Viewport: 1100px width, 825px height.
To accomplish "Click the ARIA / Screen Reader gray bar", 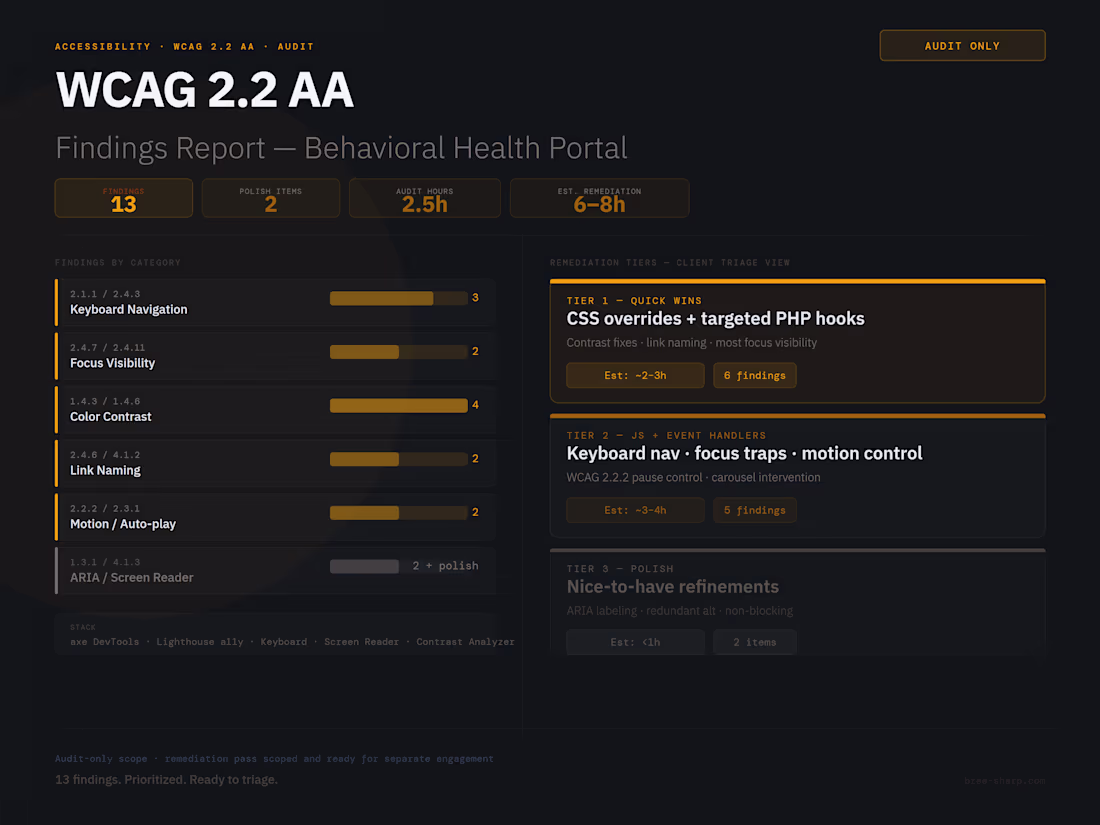I will click(x=364, y=566).
